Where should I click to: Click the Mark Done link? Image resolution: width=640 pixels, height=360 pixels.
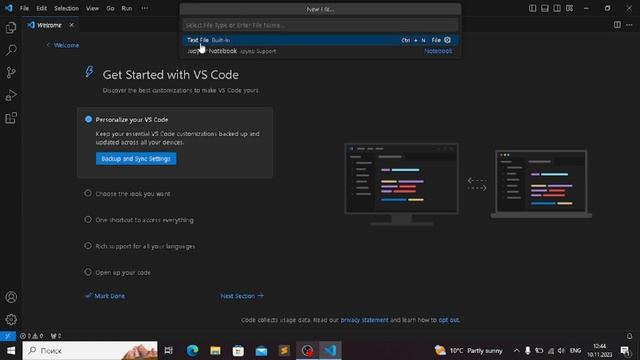coord(105,296)
